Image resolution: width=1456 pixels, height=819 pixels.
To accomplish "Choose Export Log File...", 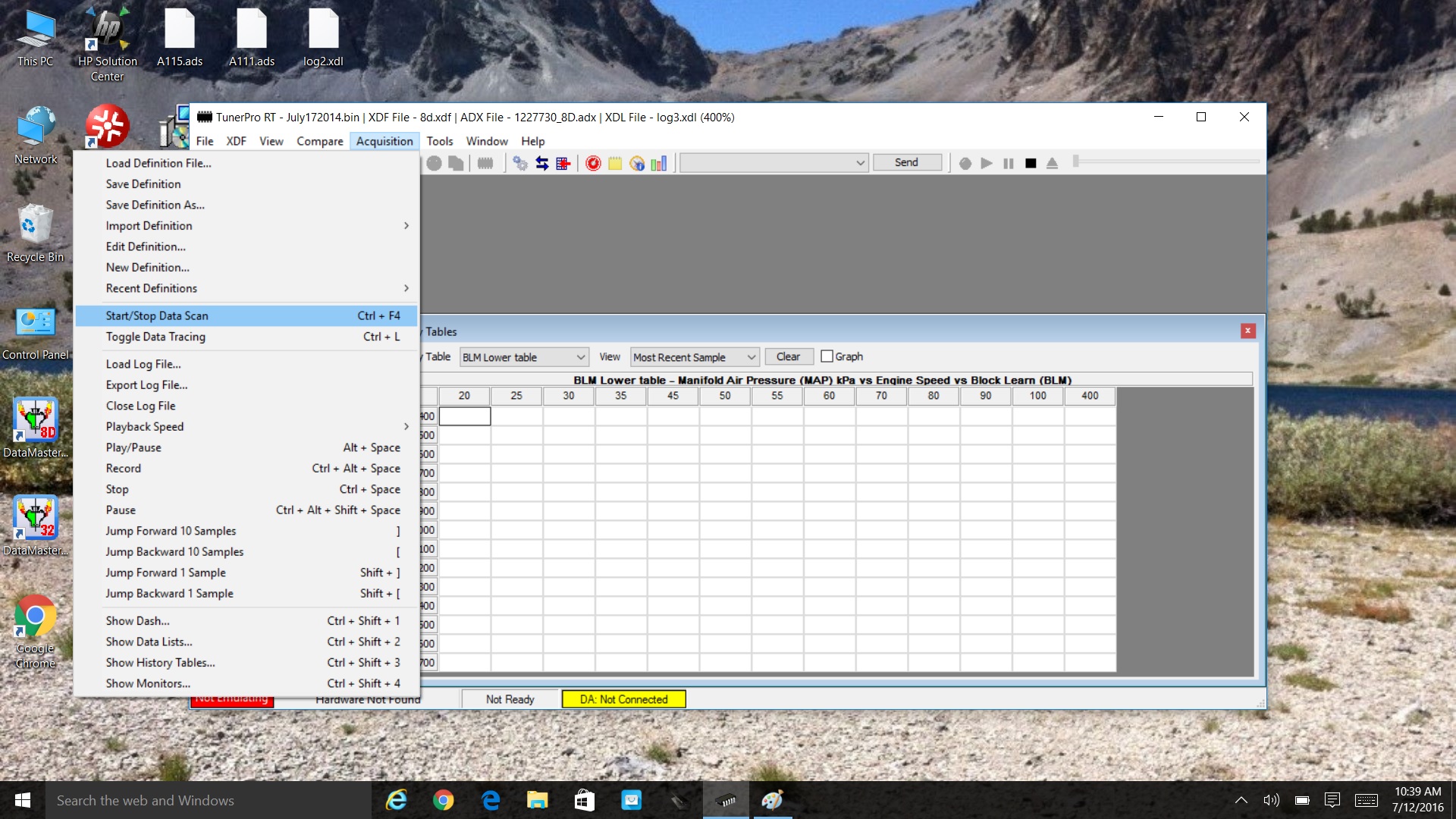I will coord(246,385).
